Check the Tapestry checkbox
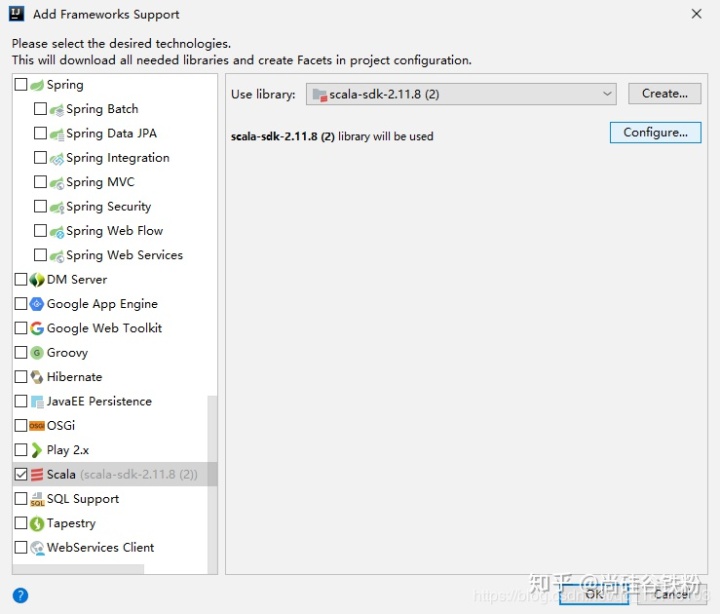 coord(21,523)
